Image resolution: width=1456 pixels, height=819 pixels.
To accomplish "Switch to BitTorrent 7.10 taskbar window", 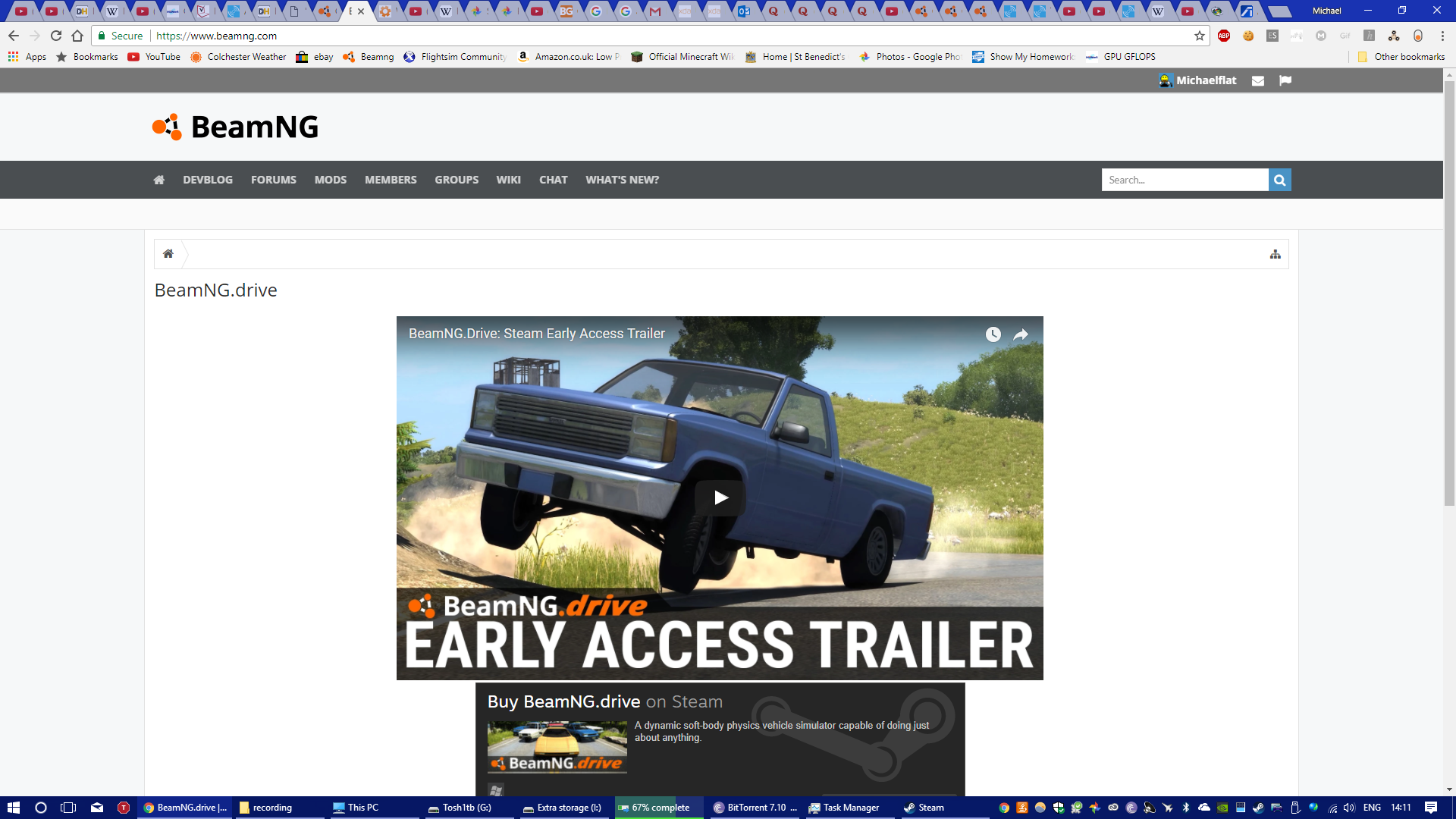I will (755, 808).
